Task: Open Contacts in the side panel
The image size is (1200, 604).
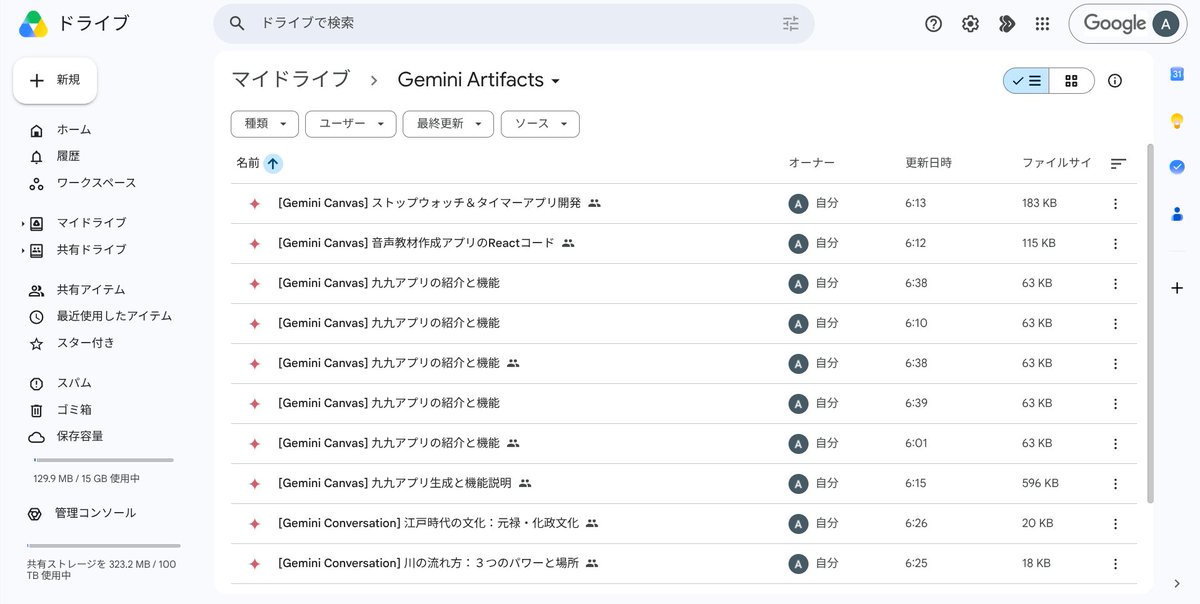Action: tap(1177, 213)
